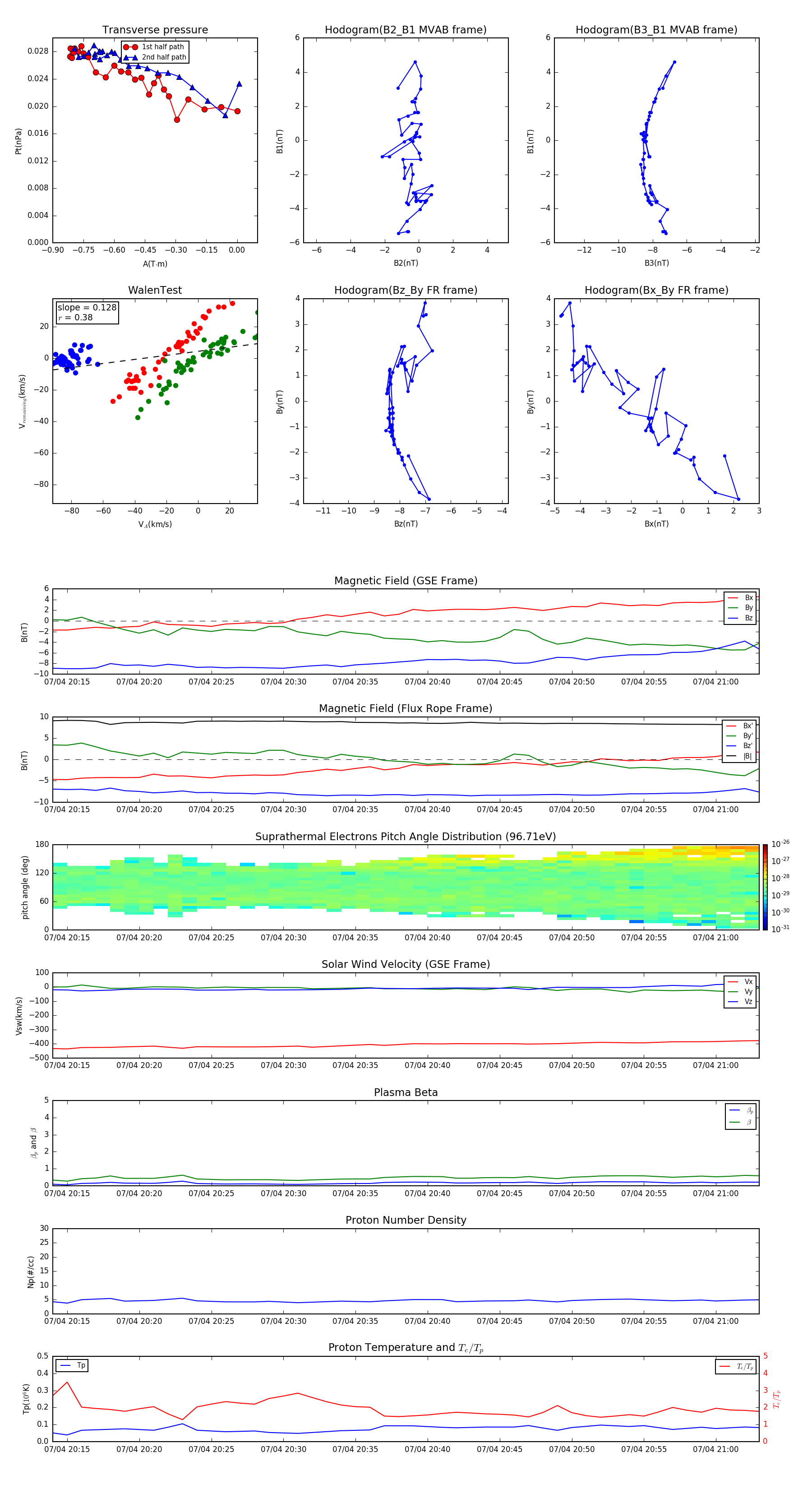Click the 'pitch angle (deg)' axis label
812x1489 pixels.
coord(25,887)
